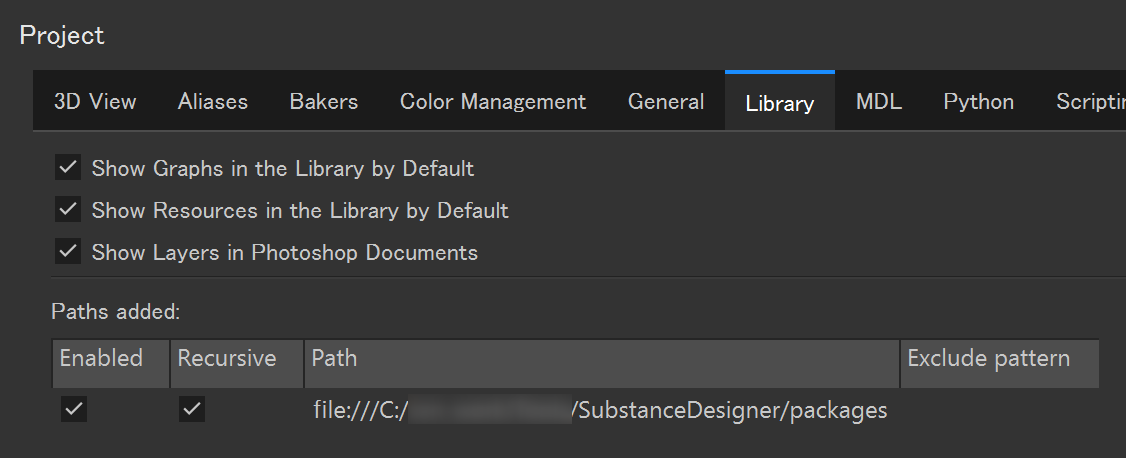1126x458 pixels.
Task: Disable Show Layers in Photoshop Documents
Action: pos(68,252)
